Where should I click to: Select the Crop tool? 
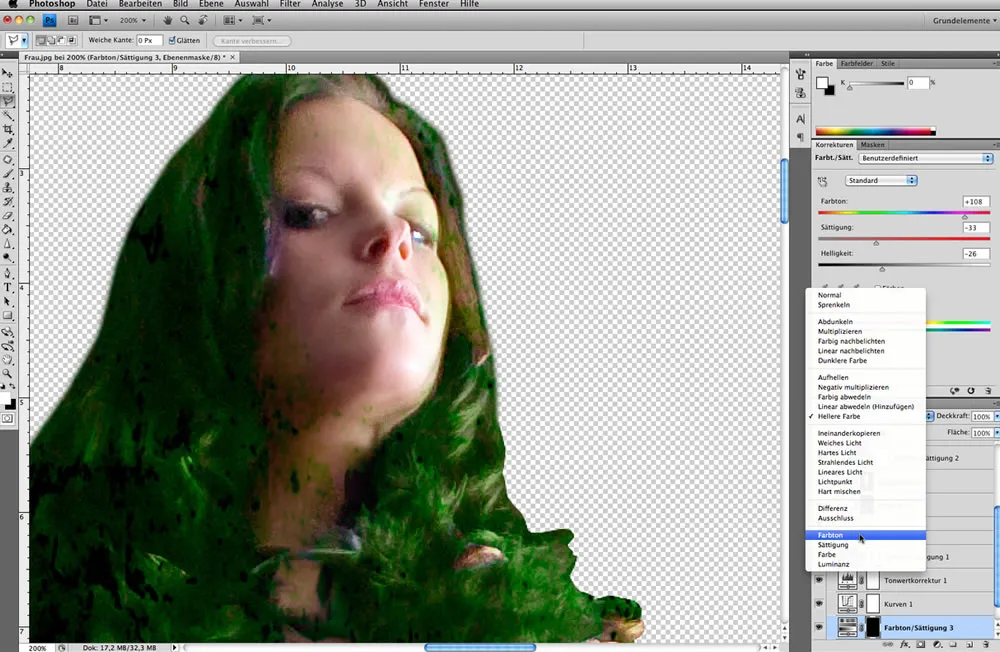point(8,126)
